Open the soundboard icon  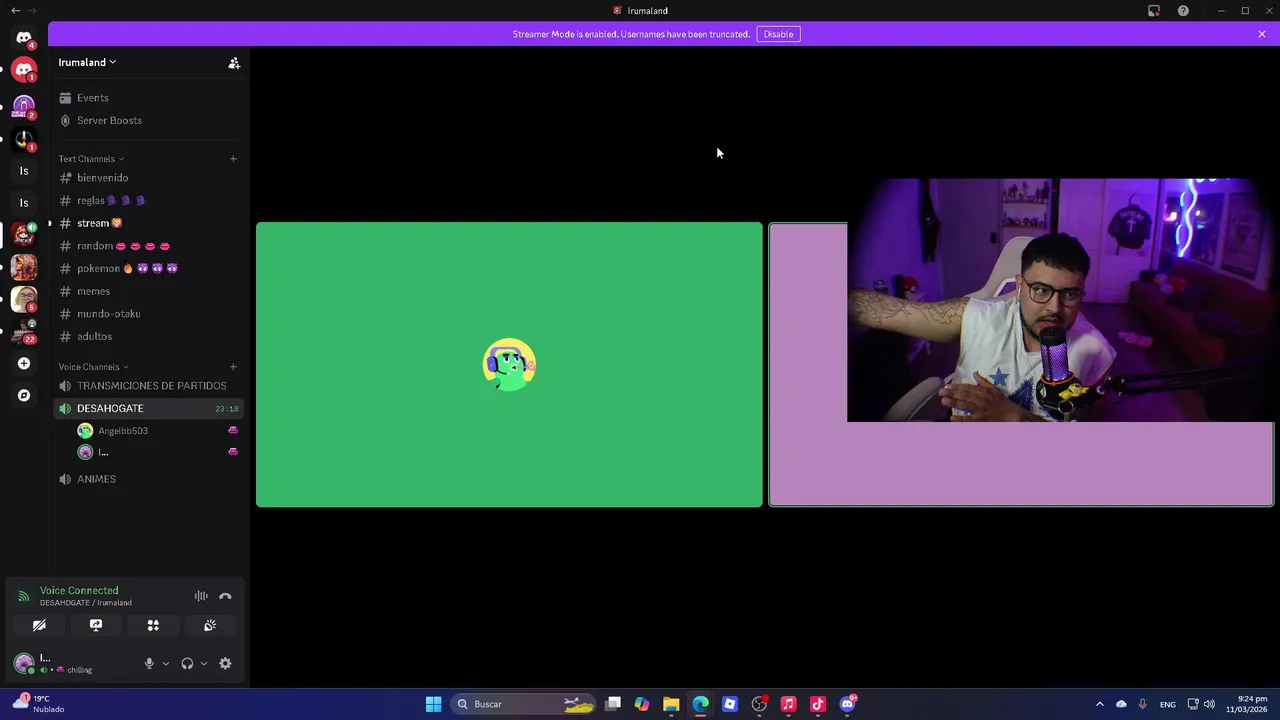(210, 625)
